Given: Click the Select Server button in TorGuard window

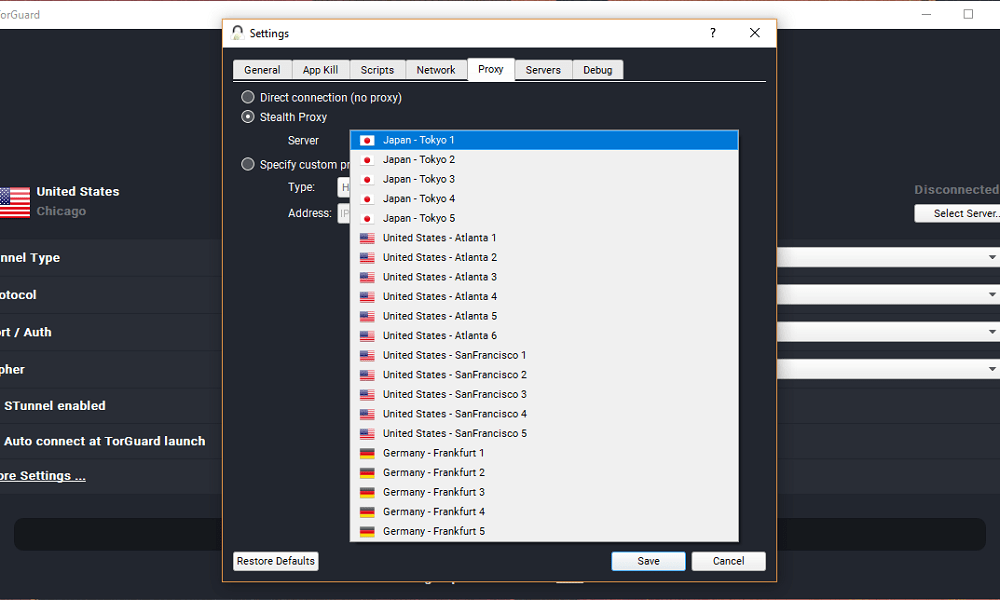Looking at the screenshot, I should click(957, 214).
